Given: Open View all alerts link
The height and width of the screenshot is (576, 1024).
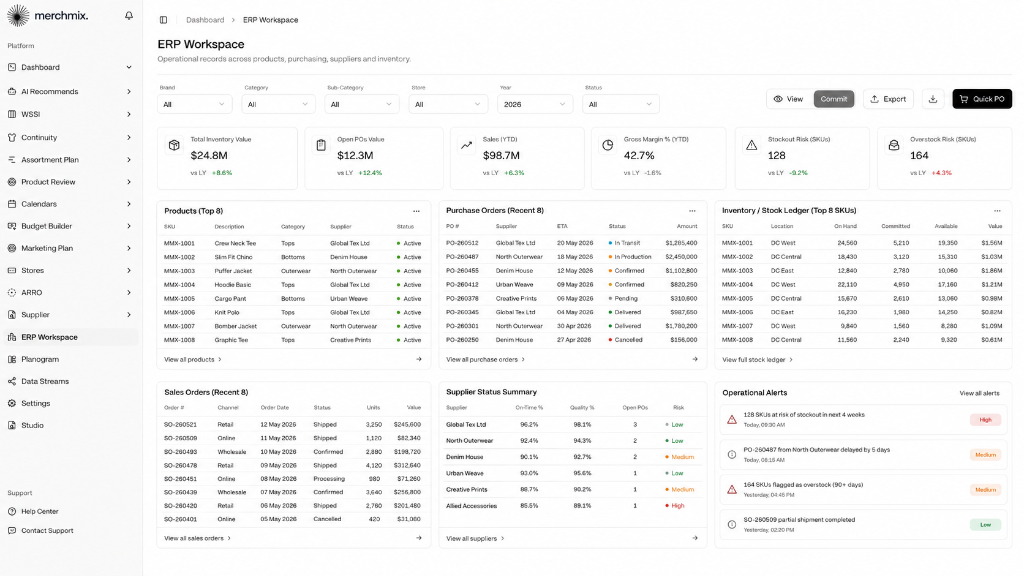Looking at the screenshot, I should (x=979, y=393).
